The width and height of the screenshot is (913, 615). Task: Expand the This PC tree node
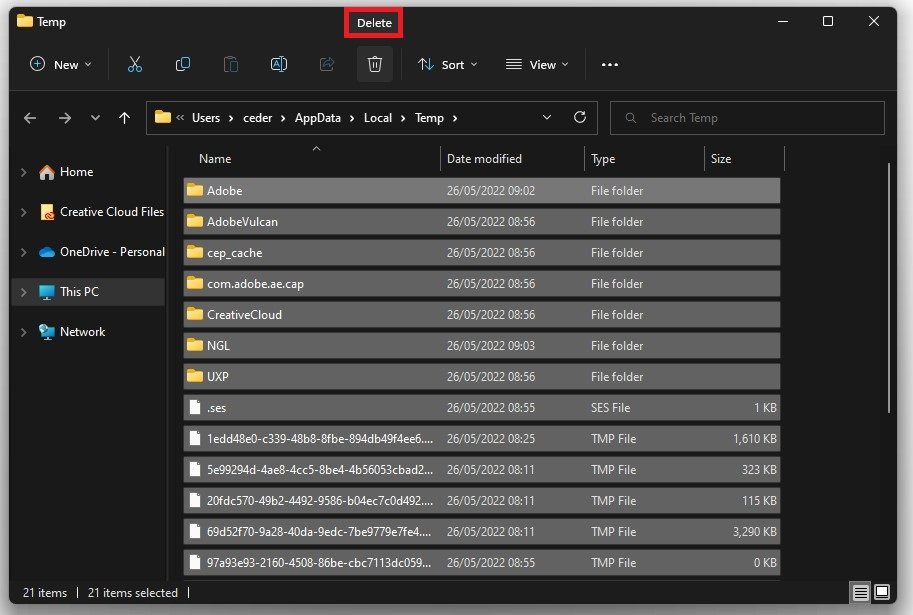pyautogui.click(x=24, y=292)
